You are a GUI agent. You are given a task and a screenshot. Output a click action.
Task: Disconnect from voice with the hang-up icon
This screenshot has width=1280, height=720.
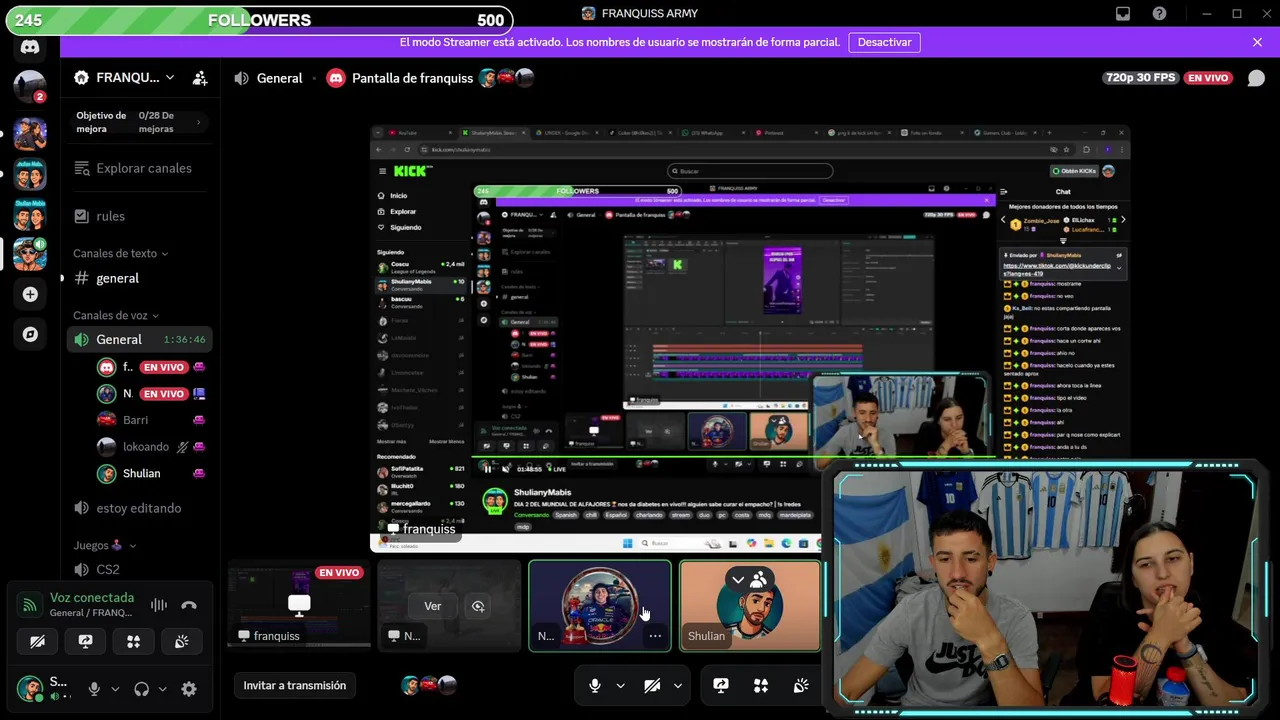189,605
